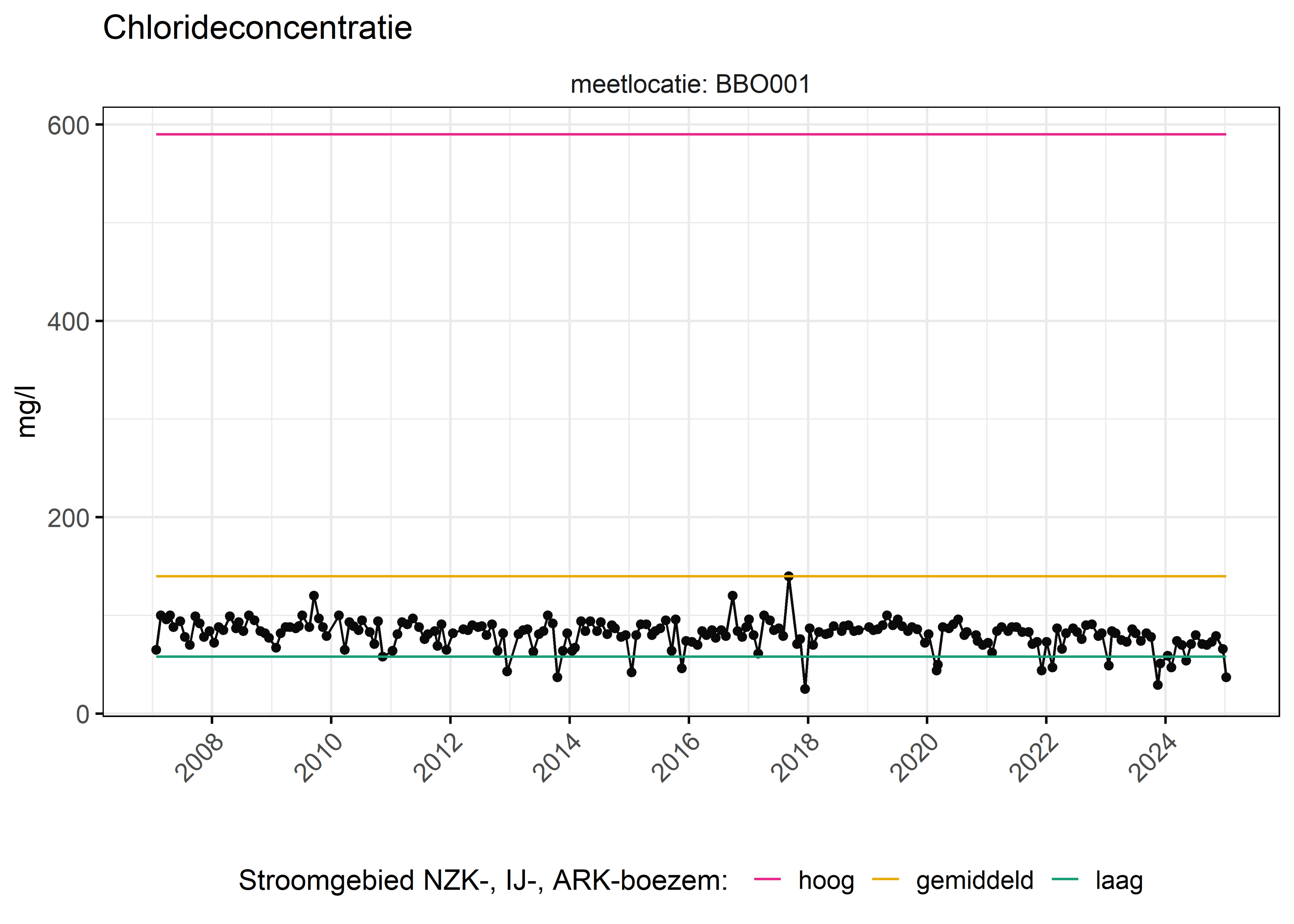Viewport: 1294px width, 924px height.
Task: Select the 2024 x-axis tick label
Action: coord(1153,758)
